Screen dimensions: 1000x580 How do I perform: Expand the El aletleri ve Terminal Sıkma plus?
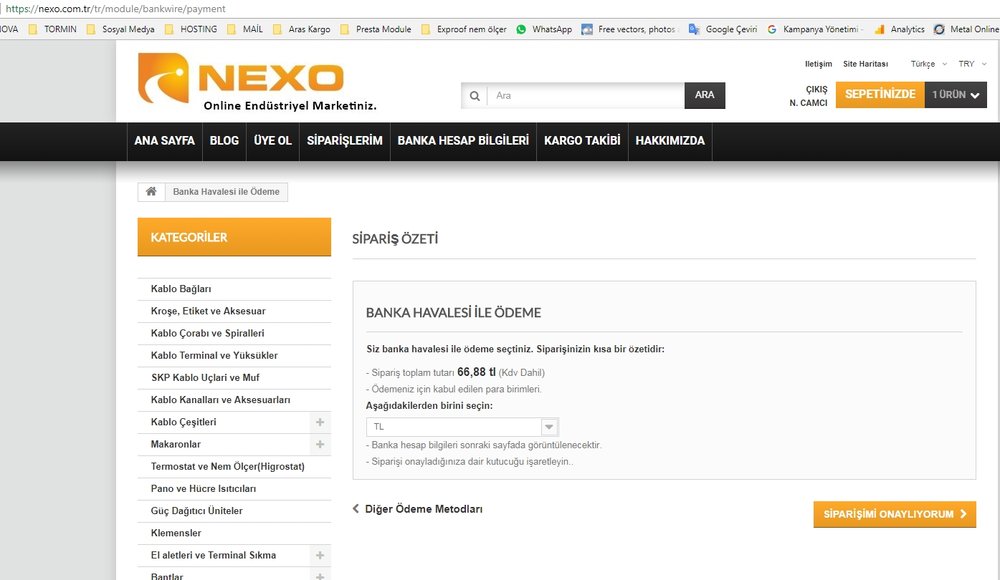click(320, 555)
